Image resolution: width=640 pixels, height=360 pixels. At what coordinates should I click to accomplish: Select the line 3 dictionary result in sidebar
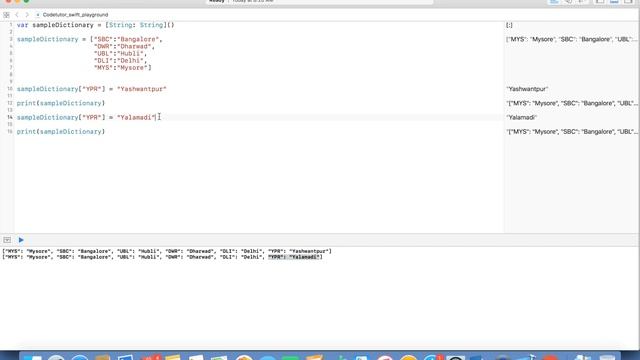tap(571, 39)
